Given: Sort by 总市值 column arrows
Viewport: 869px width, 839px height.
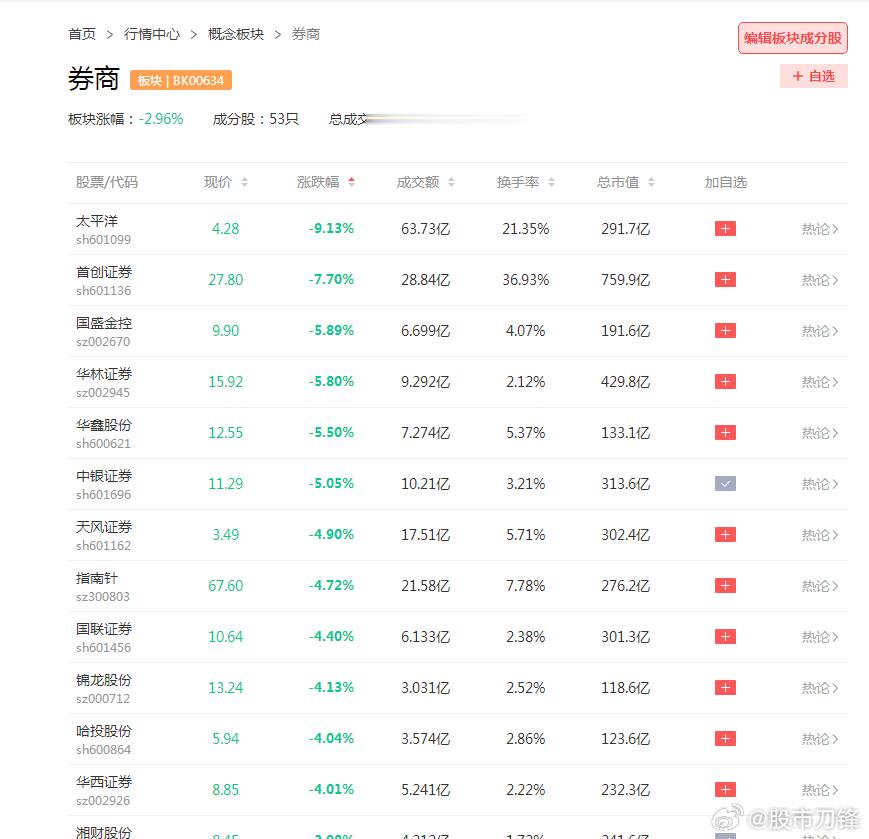Looking at the screenshot, I should 651,182.
